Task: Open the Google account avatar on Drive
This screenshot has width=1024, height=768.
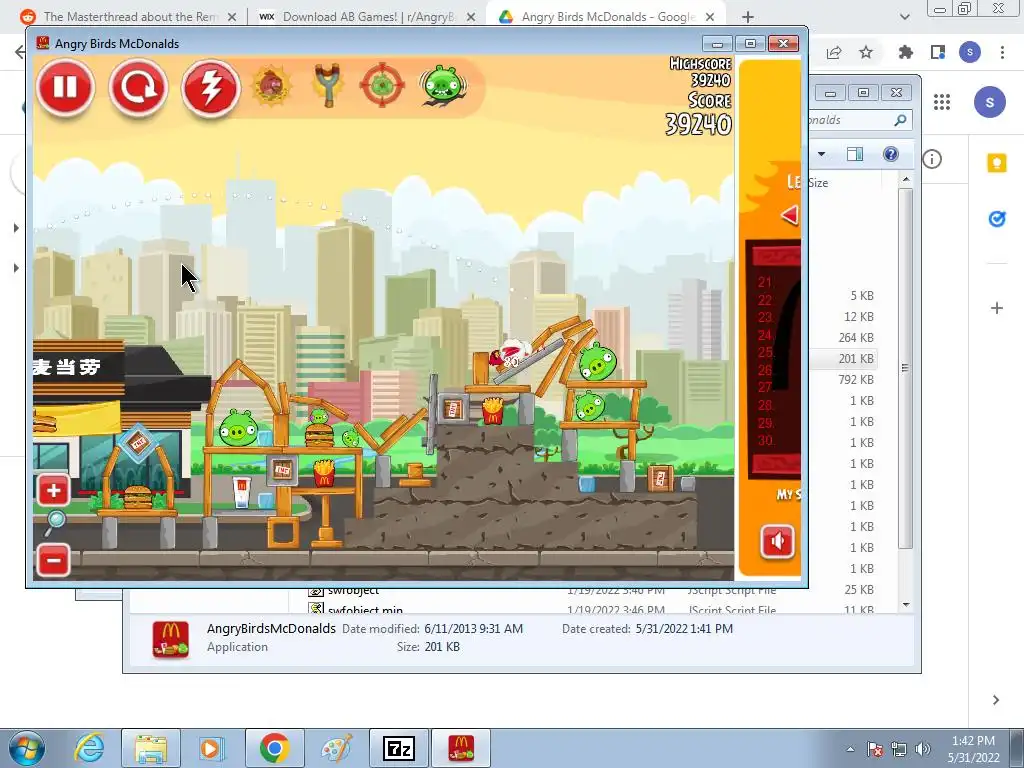Action: click(x=989, y=102)
